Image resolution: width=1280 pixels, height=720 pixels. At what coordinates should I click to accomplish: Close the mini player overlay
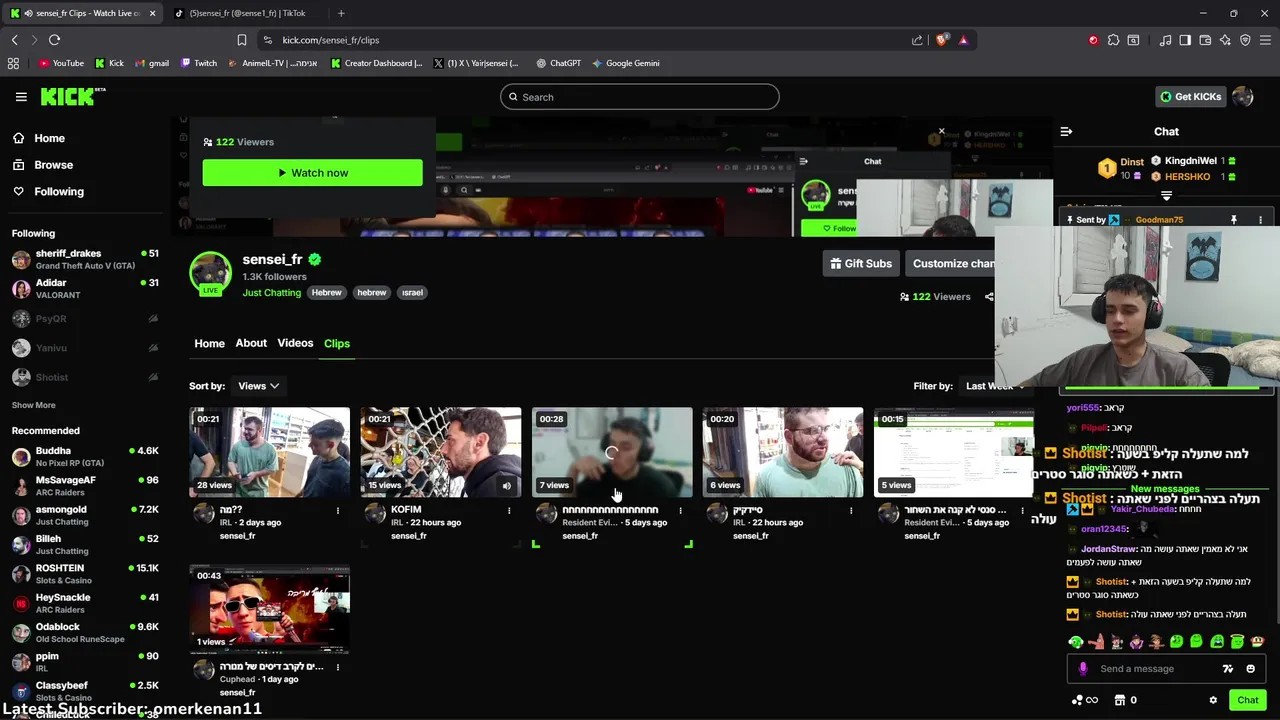coord(941,131)
